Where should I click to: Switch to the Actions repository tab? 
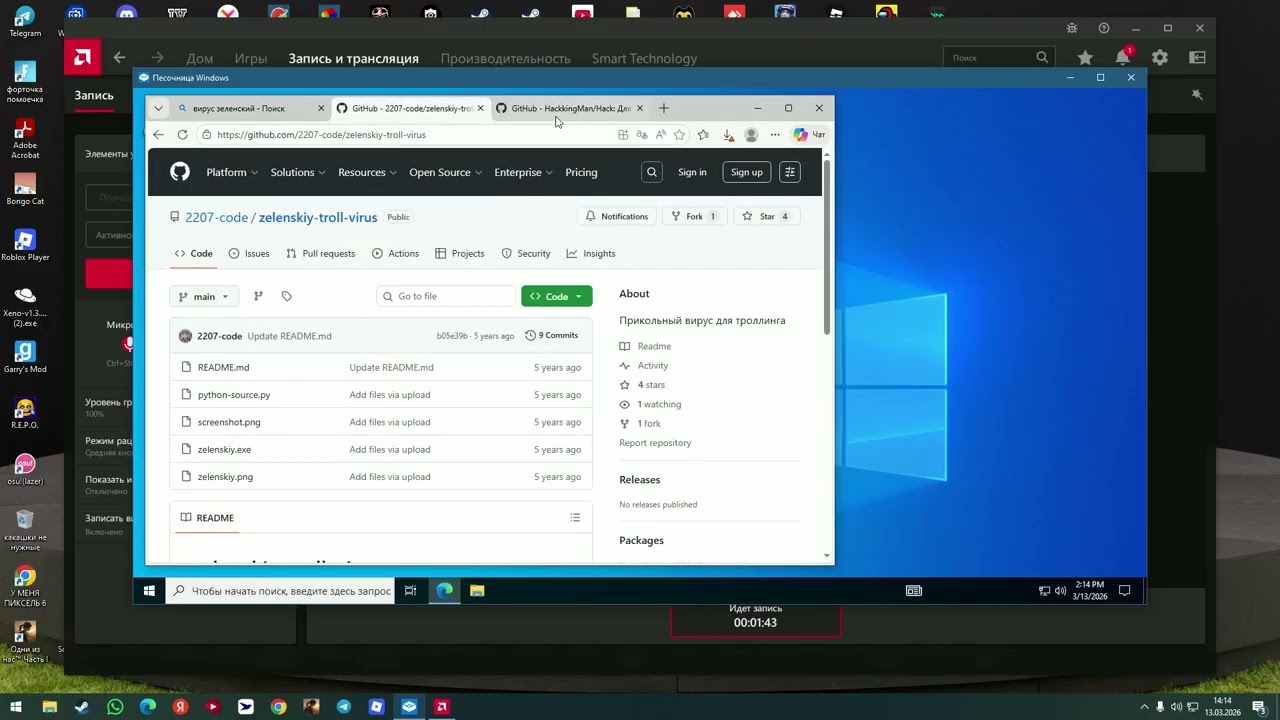click(395, 254)
